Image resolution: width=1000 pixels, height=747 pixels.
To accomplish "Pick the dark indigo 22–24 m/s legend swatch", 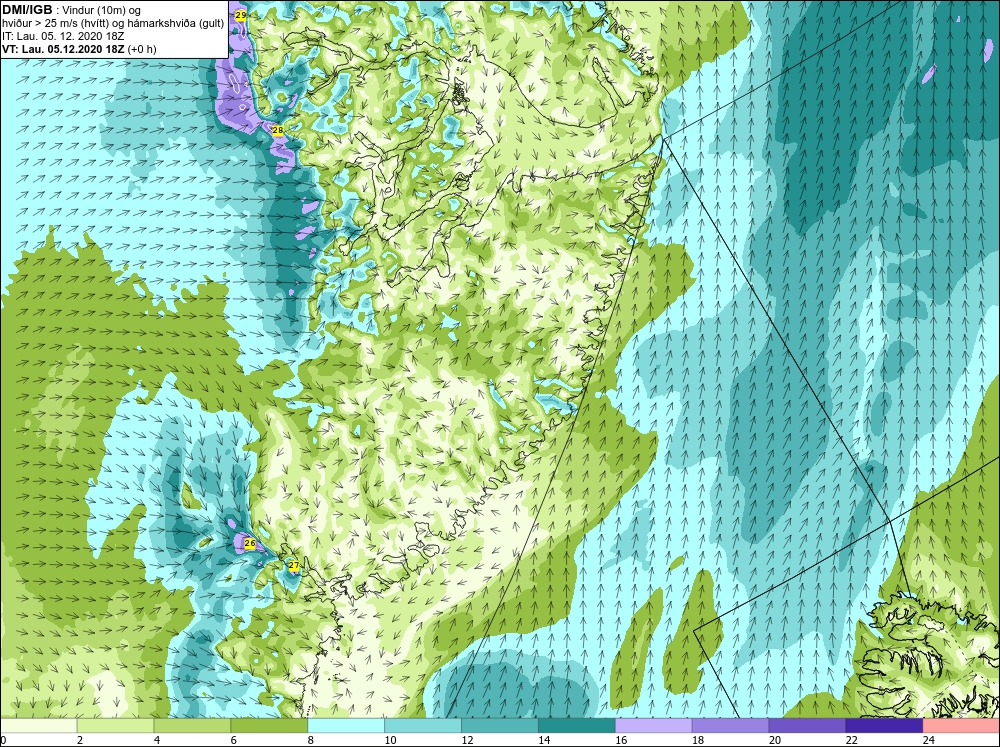I will click(884, 726).
